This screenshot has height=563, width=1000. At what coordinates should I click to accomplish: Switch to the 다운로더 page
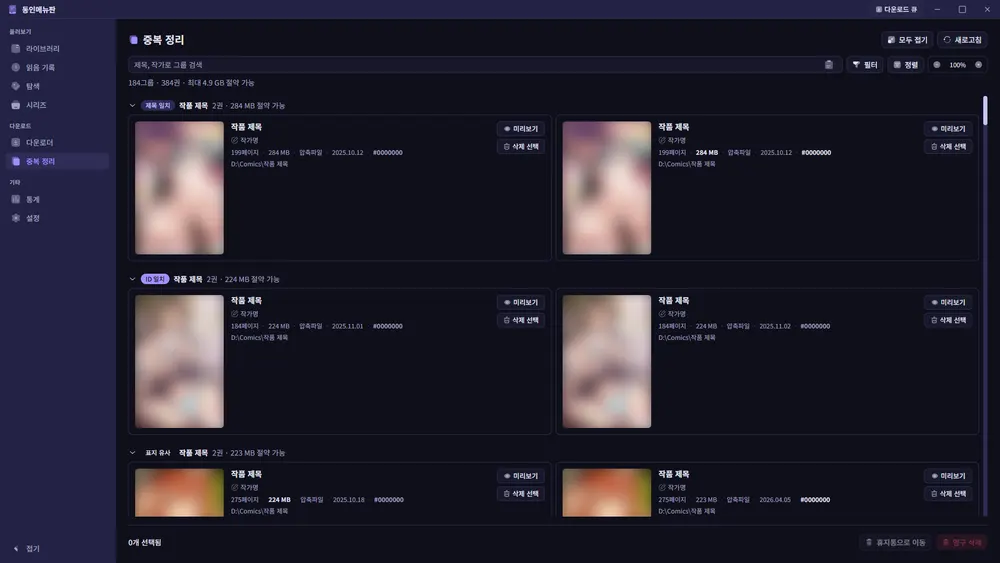[57, 142]
